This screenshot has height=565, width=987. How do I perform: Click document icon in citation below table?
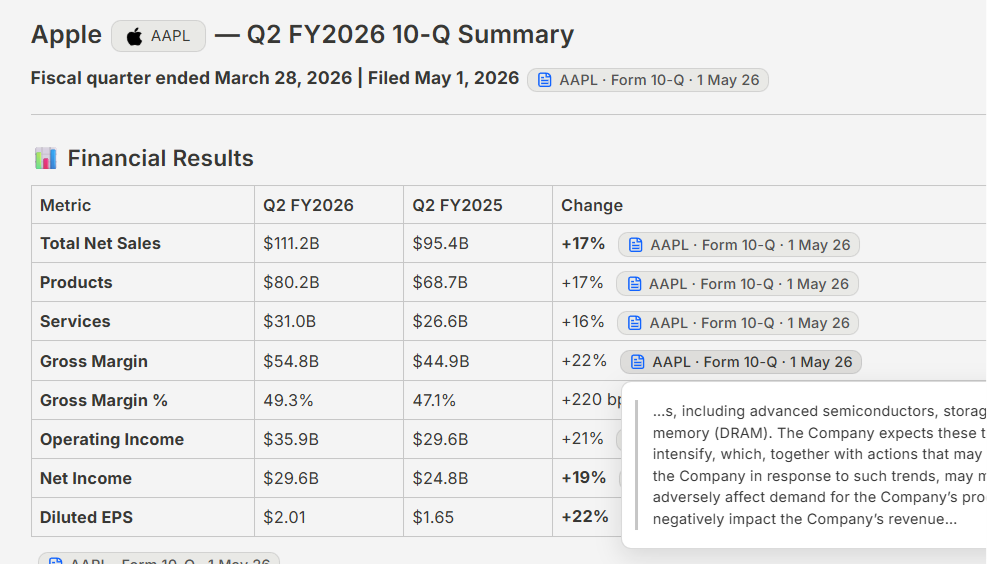55,561
